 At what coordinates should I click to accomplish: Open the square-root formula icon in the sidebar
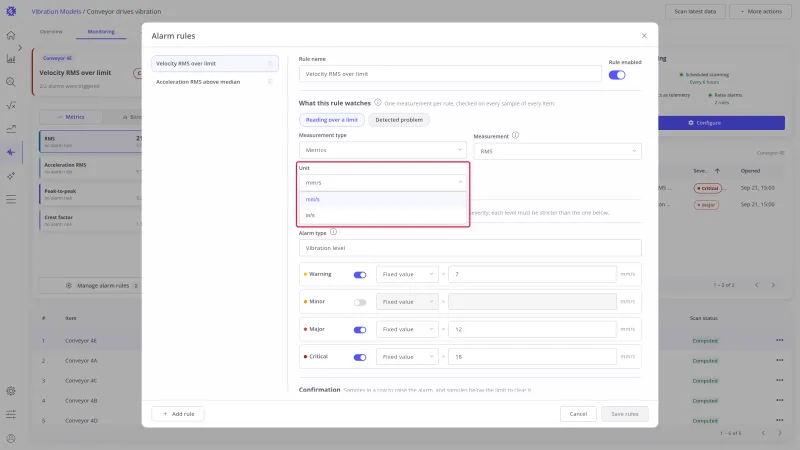coord(11,106)
